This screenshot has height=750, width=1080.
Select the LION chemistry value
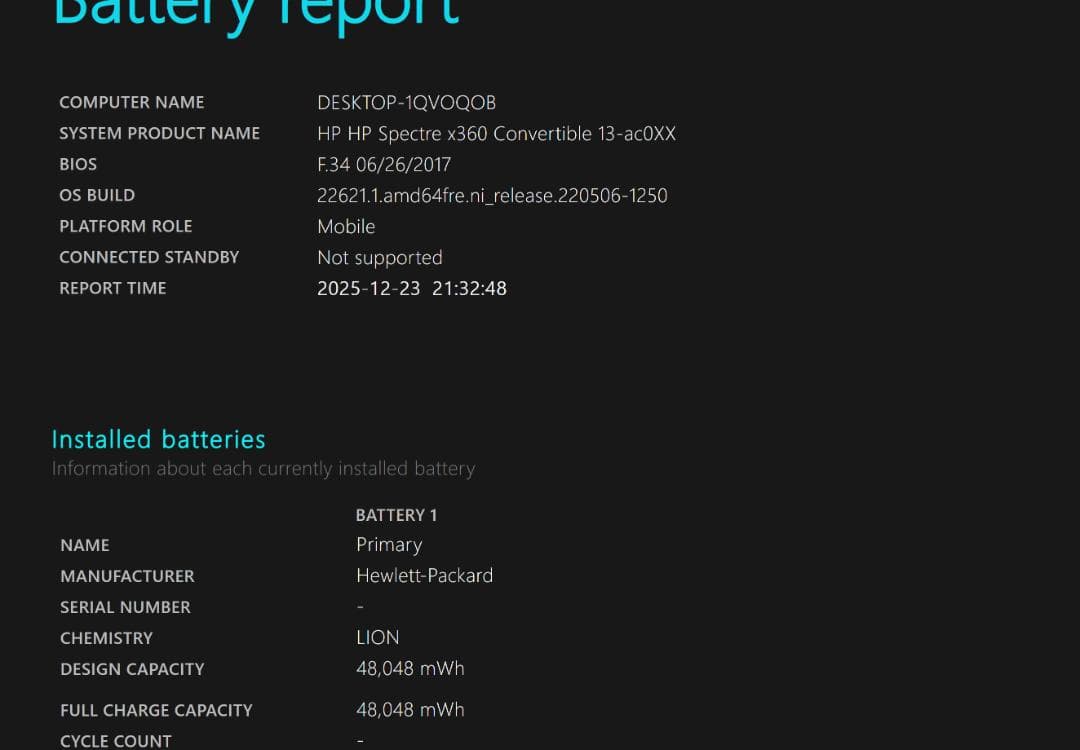pos(377,637)
